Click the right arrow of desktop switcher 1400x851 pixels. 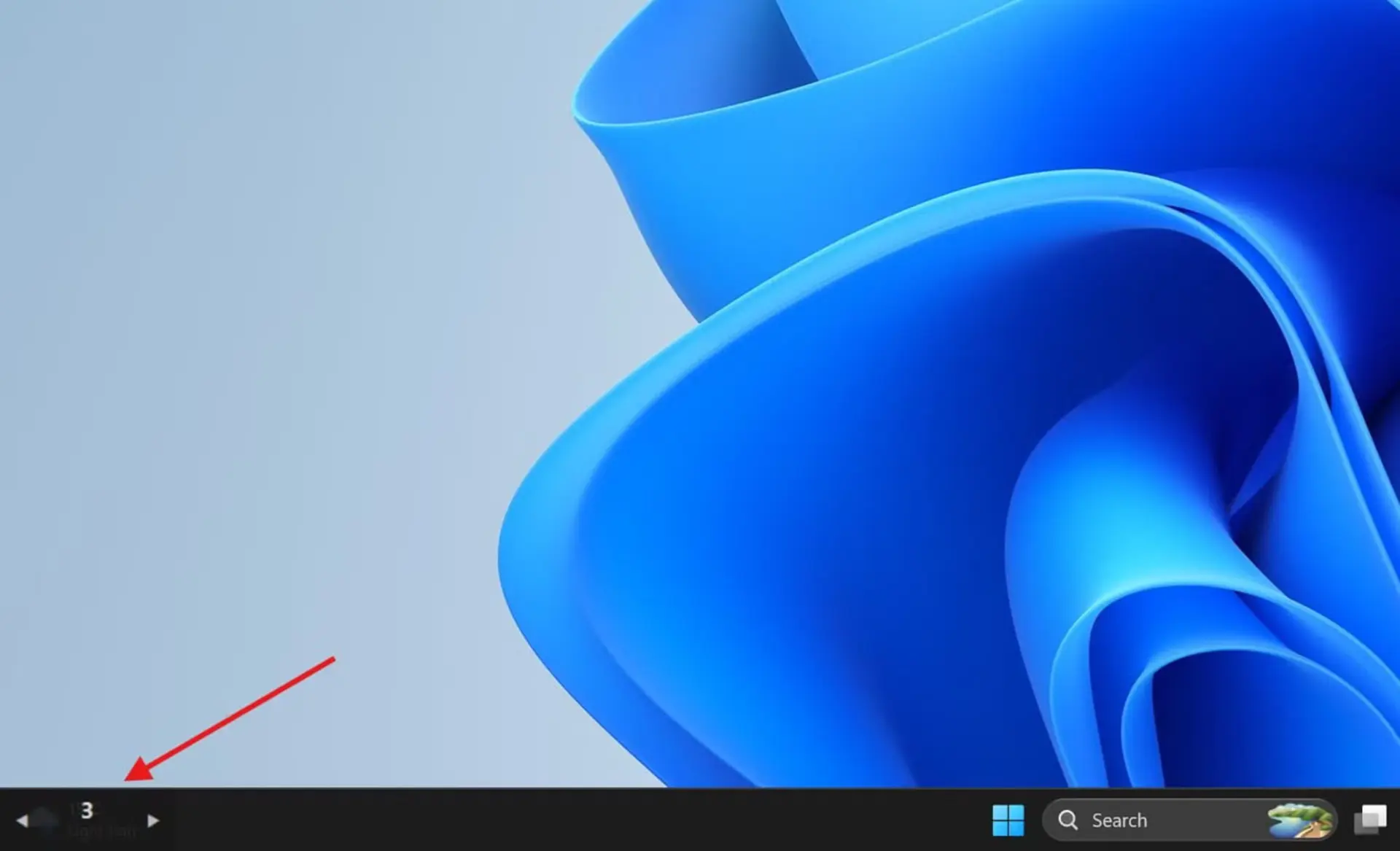coord(153,821)
